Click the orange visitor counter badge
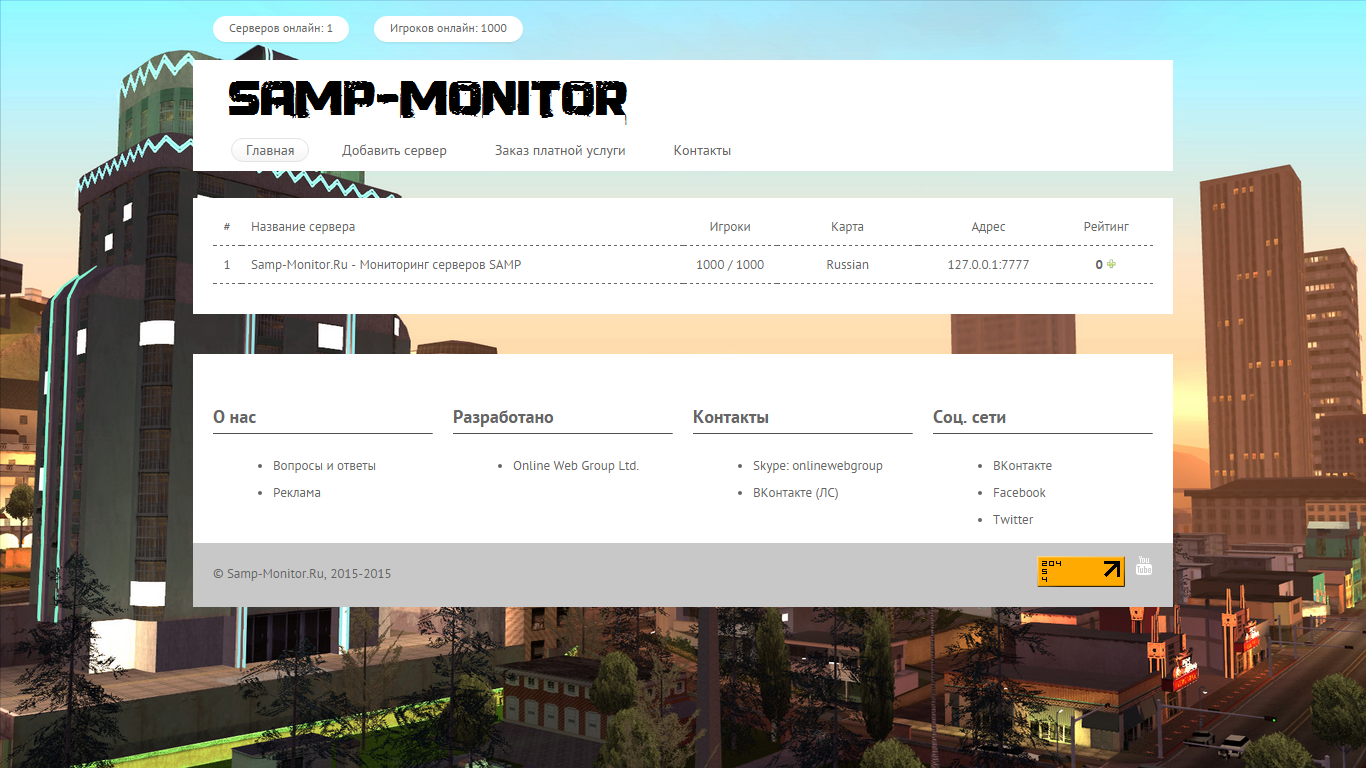 click(1080, 571)
